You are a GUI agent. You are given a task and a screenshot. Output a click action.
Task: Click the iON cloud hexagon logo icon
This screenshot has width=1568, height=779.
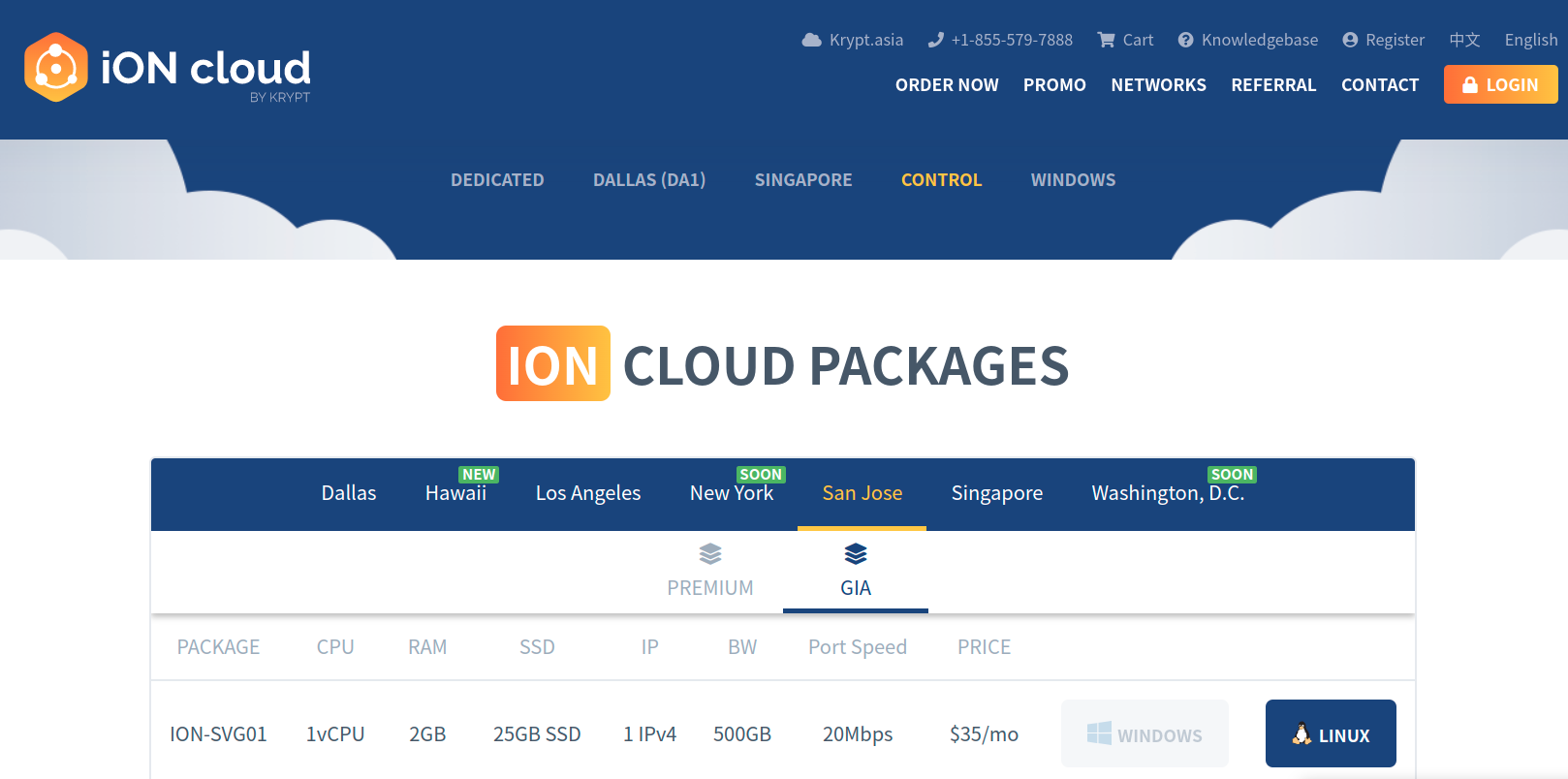click(56, 67)
